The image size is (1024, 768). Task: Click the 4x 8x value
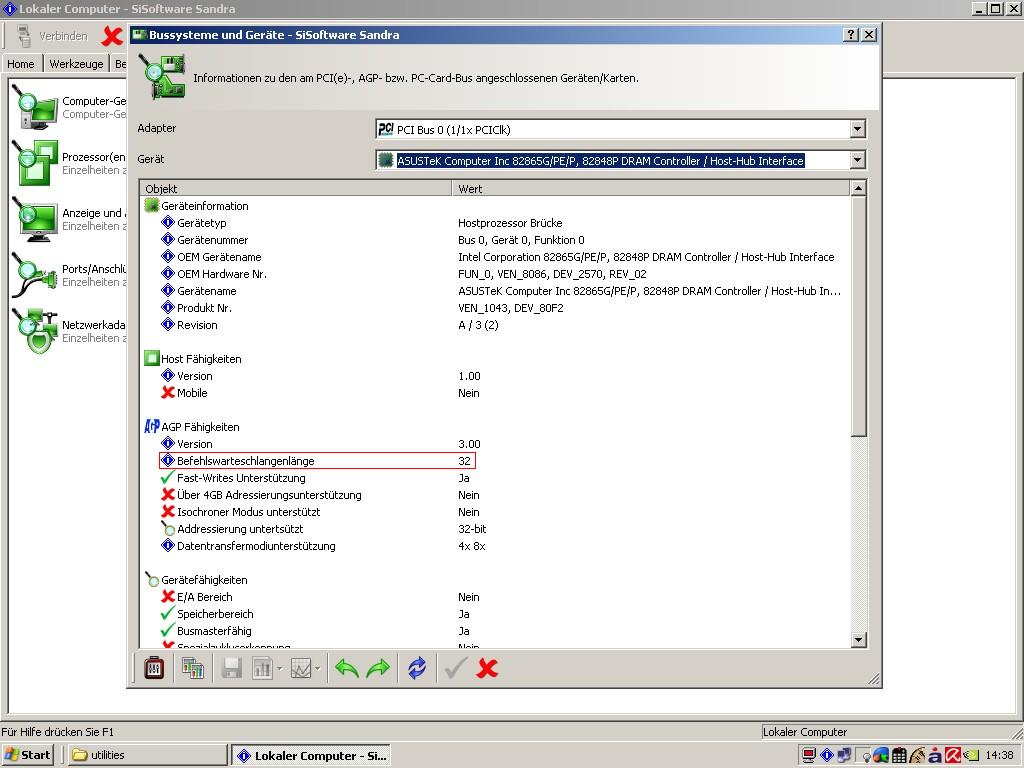[472, 545]
